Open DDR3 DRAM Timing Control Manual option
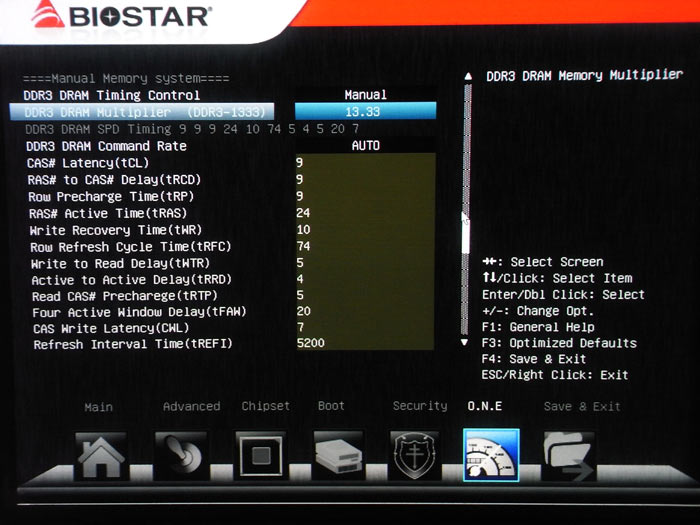Viewport: 700px width, 525px height. pyautogui.click(x=365, y=95)
